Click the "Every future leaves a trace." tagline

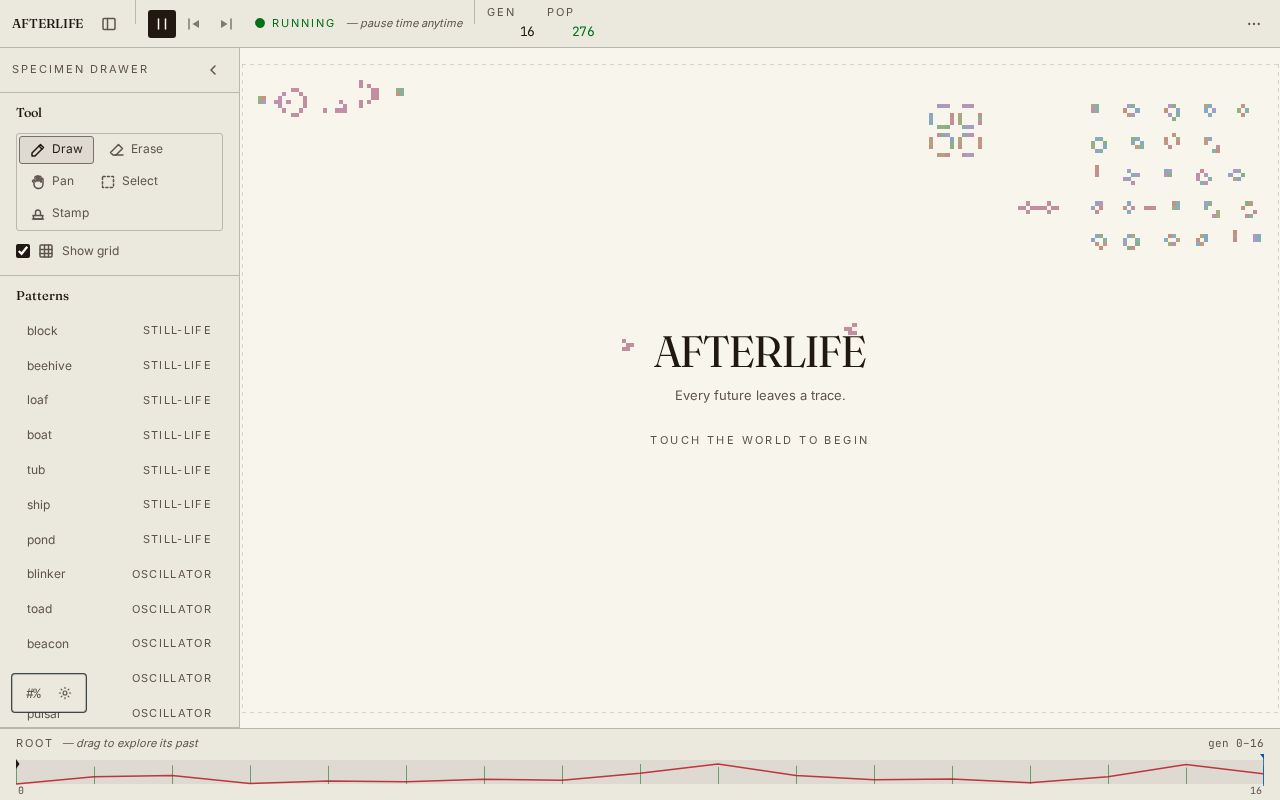pyautogui.click(x=760, y=396)
